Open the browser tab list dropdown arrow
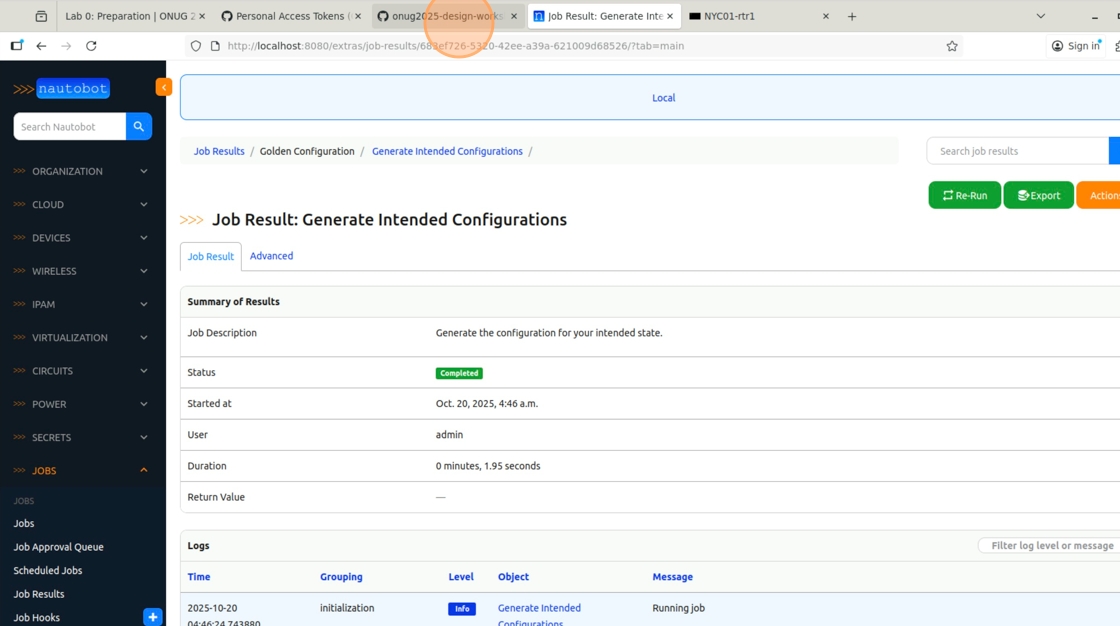 pyautogui.click(x=1041, y=16)
